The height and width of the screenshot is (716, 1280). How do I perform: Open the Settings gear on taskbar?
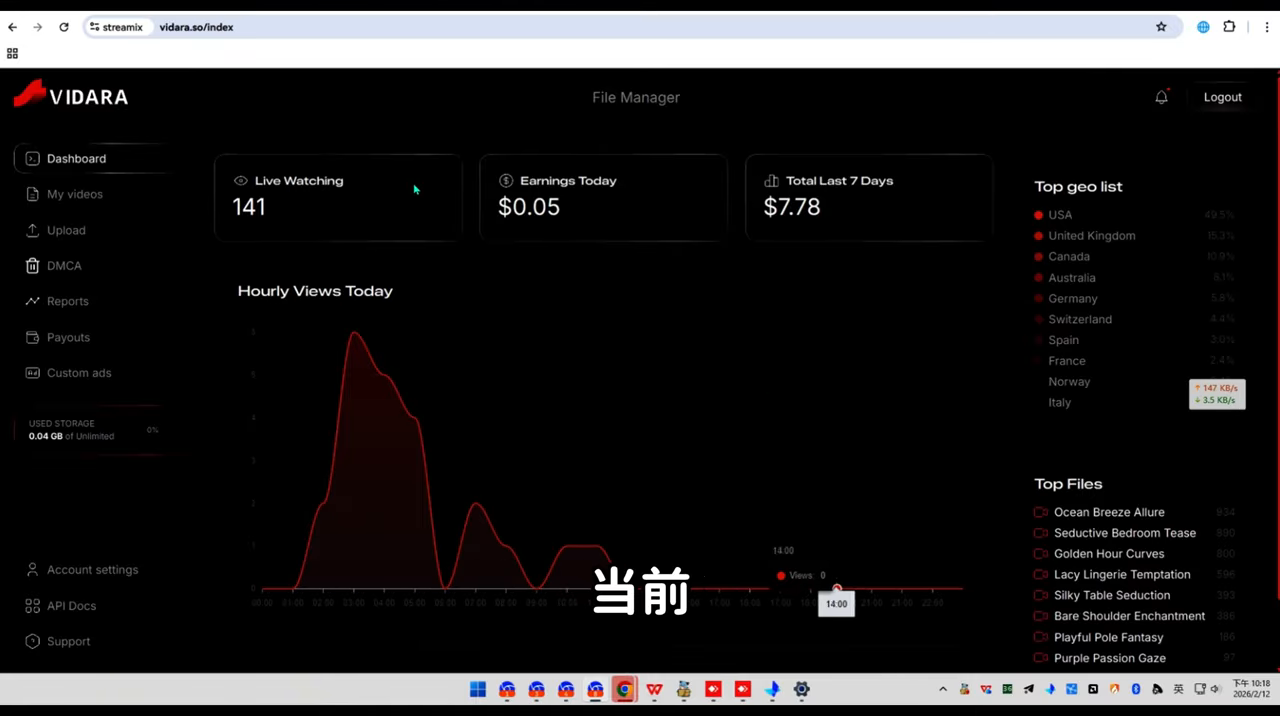(801, 689)
